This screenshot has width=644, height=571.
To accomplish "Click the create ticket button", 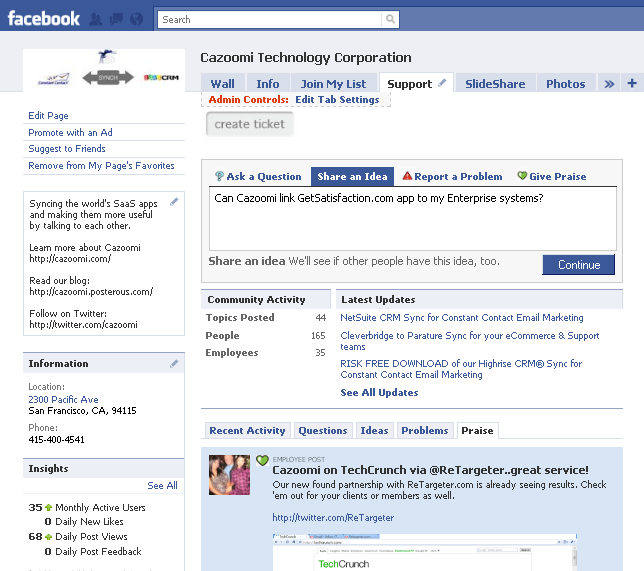I will point(250,124).
